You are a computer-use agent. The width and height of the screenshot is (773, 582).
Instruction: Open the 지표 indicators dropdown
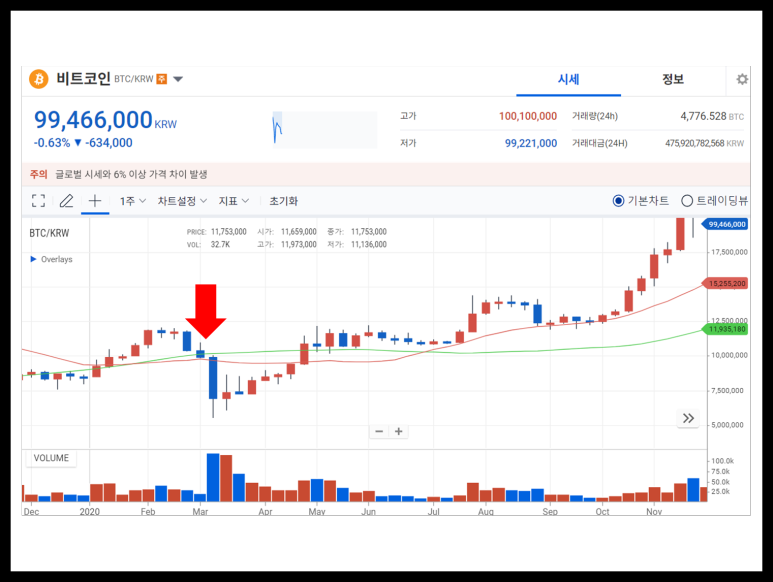tap(234, 201)
